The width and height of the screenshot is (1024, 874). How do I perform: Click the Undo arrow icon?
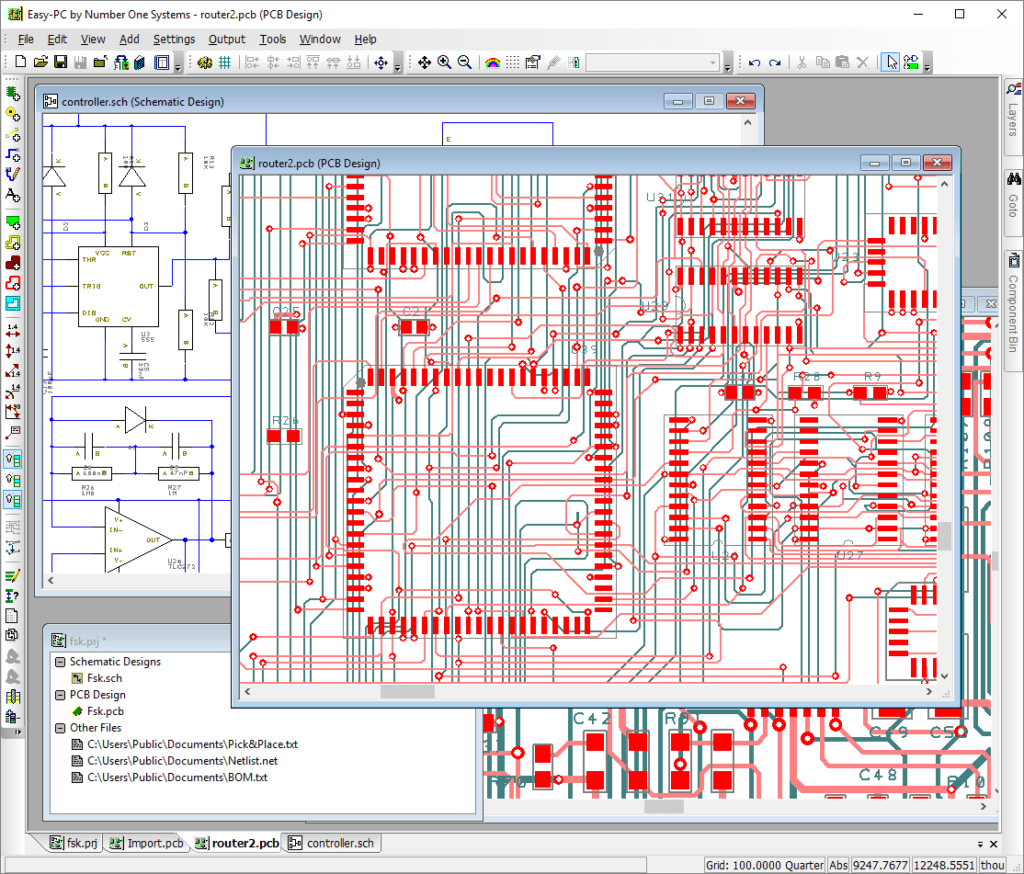point(754,63)
